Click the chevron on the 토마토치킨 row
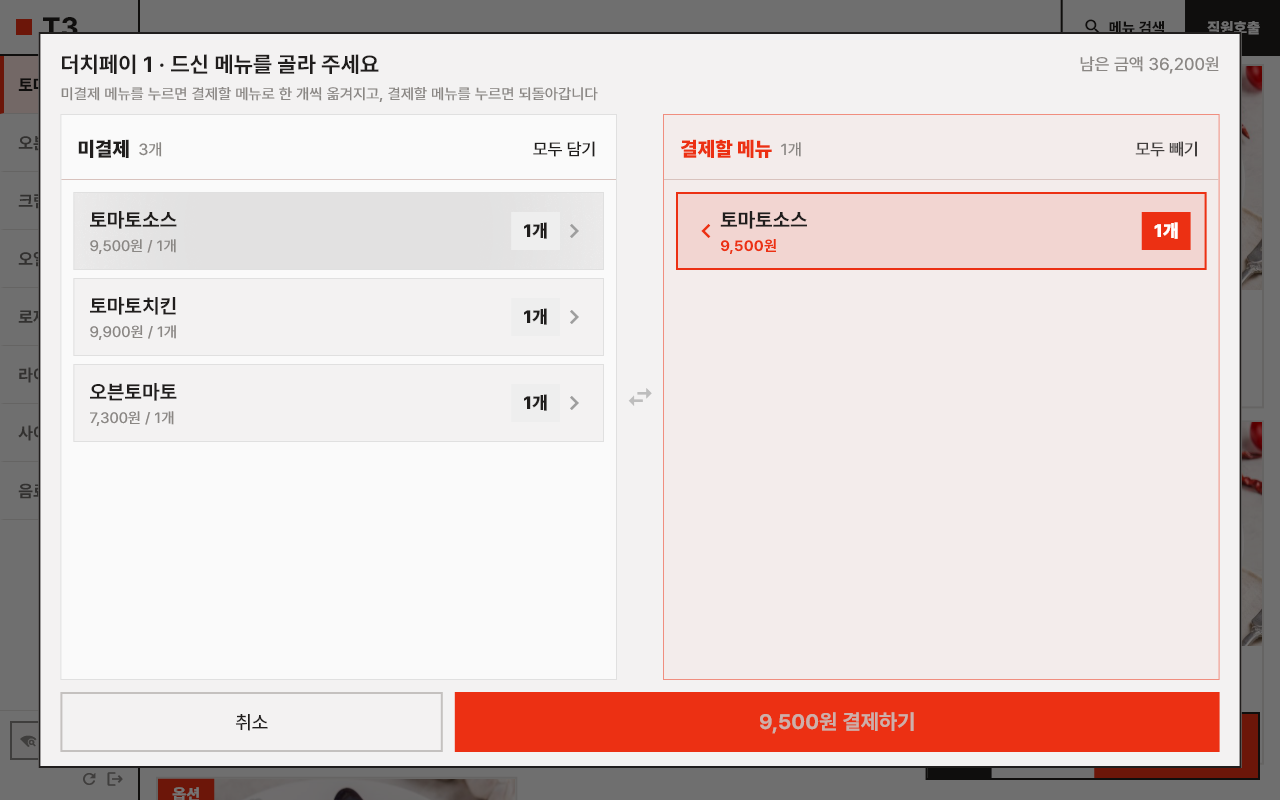1280x800 pixels. [x=574, y=317]
